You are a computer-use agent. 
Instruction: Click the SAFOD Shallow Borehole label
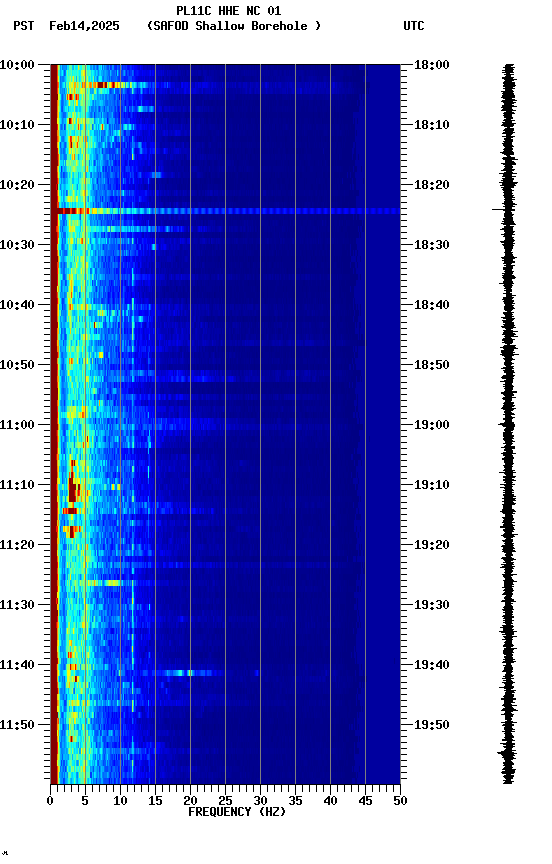234,26
